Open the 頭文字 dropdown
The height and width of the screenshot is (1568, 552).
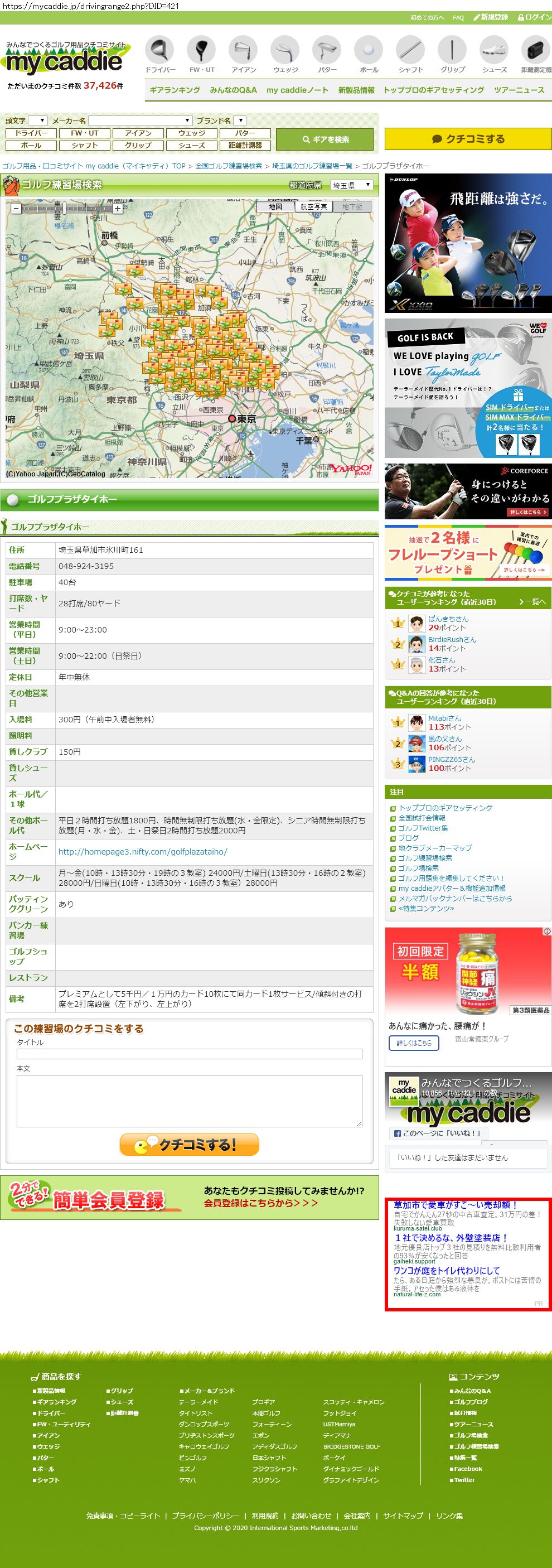pos(37,120)
